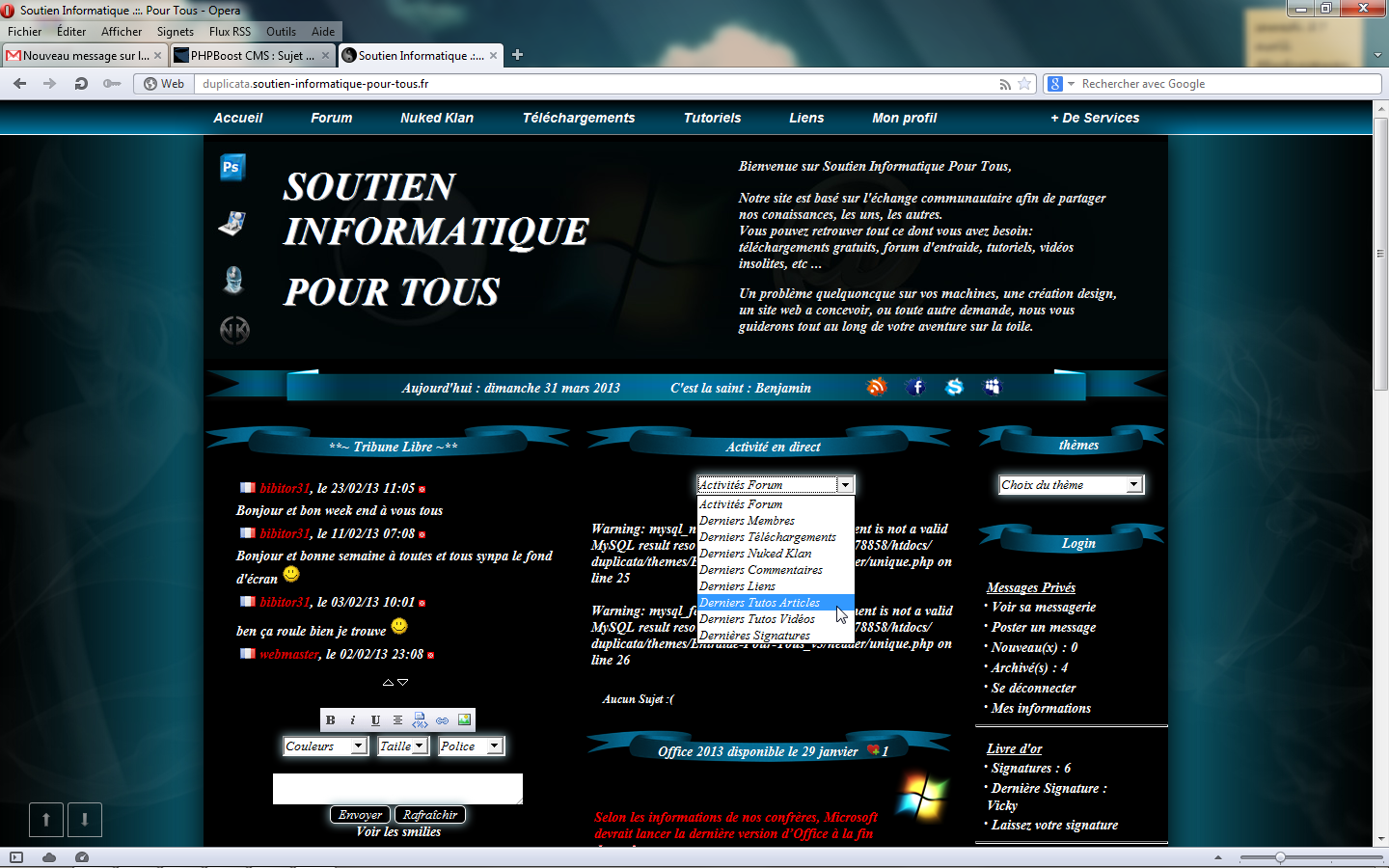Insert an image using the picture icon
This screenshot has height=868, width=1389.
click(x=464, y=720)
